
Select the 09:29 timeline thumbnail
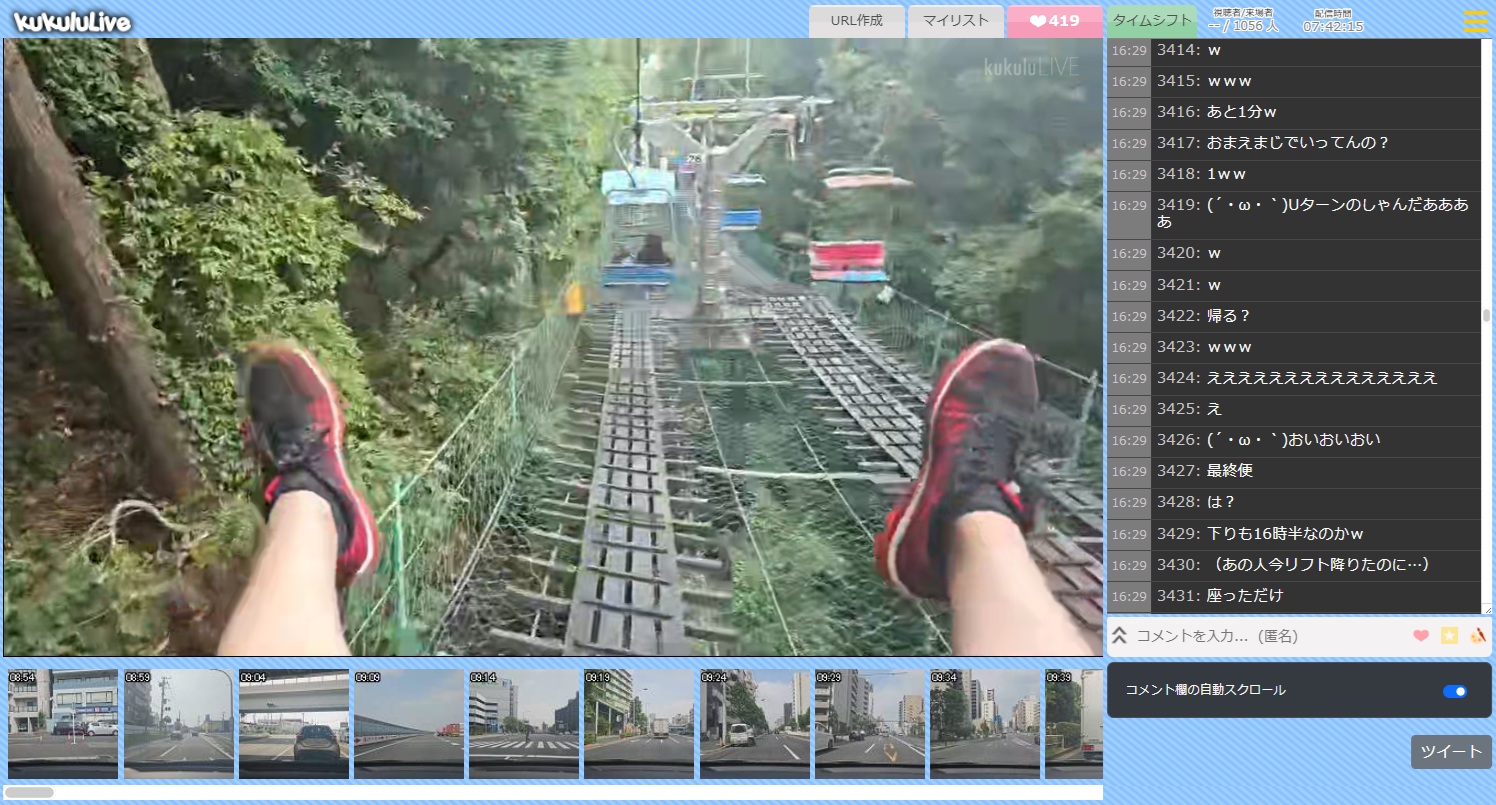pos(869,724)
